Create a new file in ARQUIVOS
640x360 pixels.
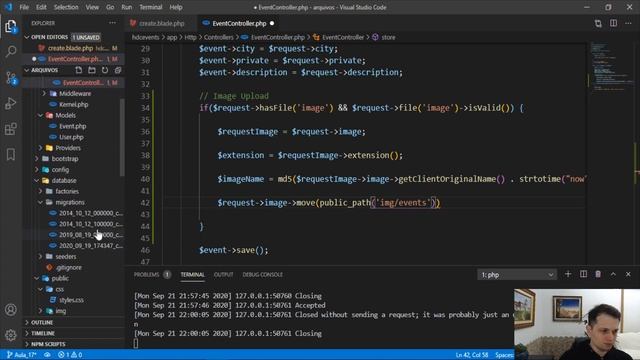[x=79, y=70]
